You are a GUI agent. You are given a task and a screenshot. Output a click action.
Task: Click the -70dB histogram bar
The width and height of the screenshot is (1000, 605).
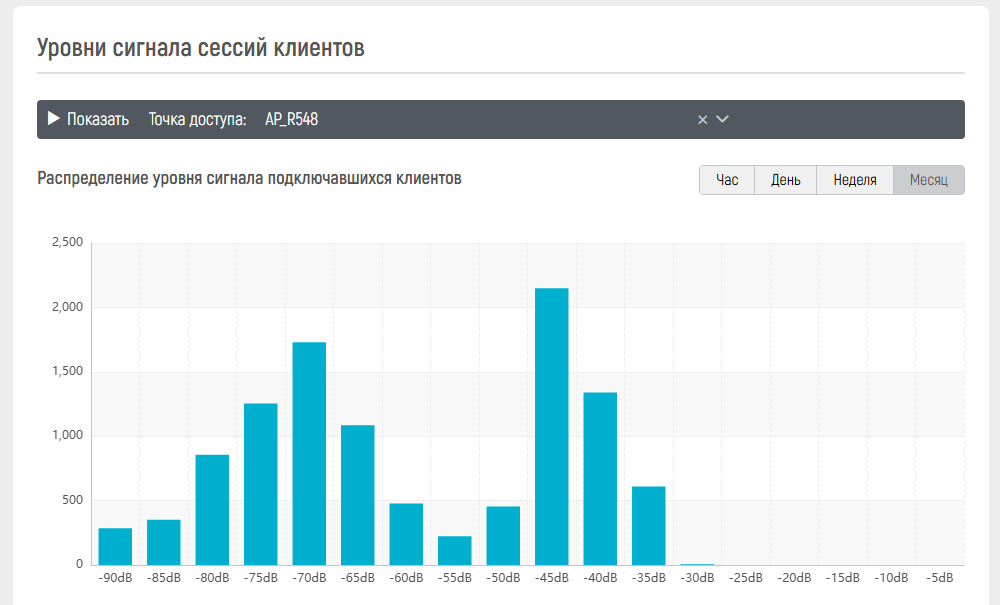point(309,453)
